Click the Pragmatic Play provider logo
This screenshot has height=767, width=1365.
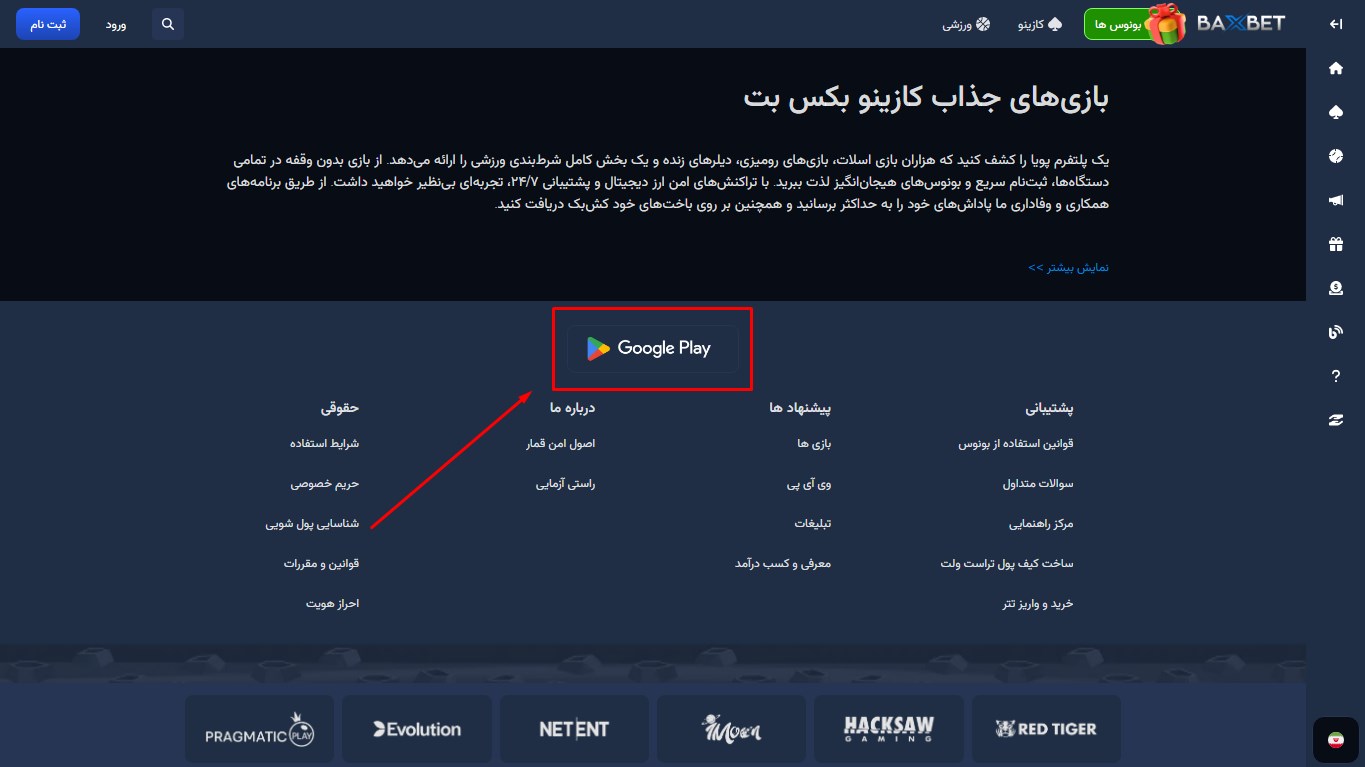point(259,730)
